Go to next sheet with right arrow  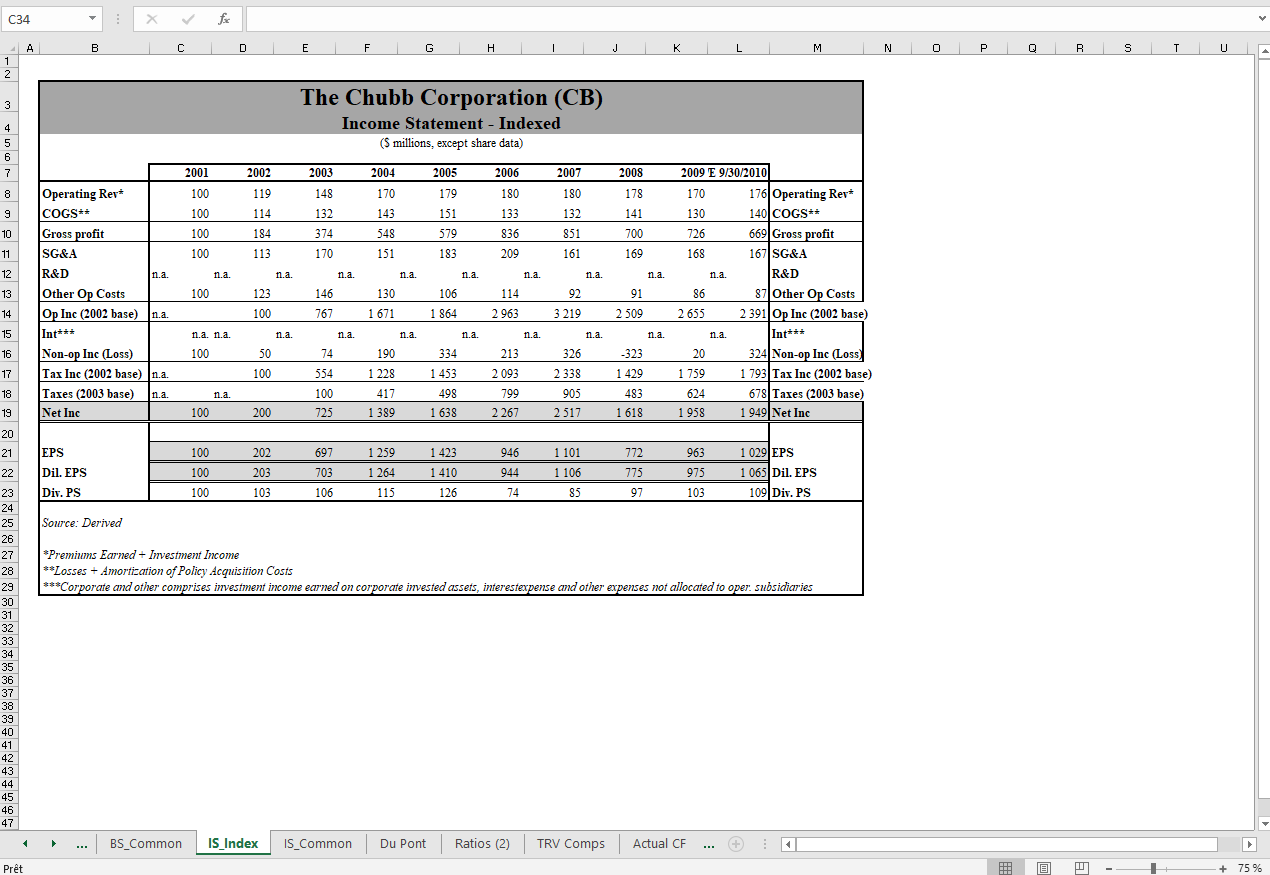(x=54, y=844)
